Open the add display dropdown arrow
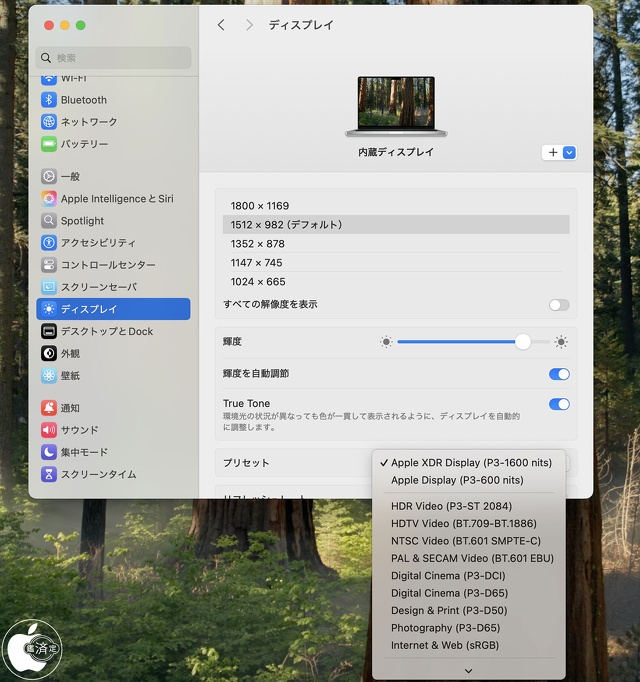The image size is (640, 682). pyautogui.click(x=569, y=153)
